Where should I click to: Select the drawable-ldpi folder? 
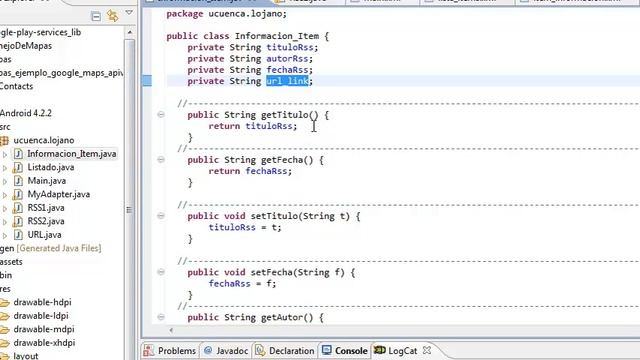point(41,316)
